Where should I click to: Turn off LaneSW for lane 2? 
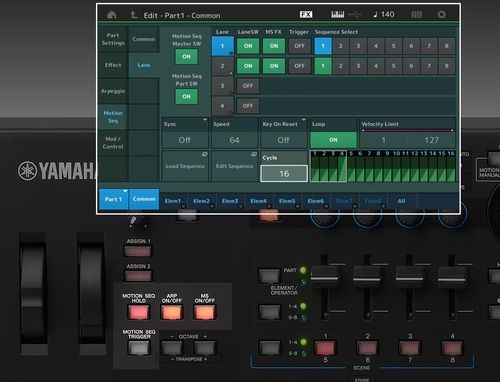pos(248,66)
